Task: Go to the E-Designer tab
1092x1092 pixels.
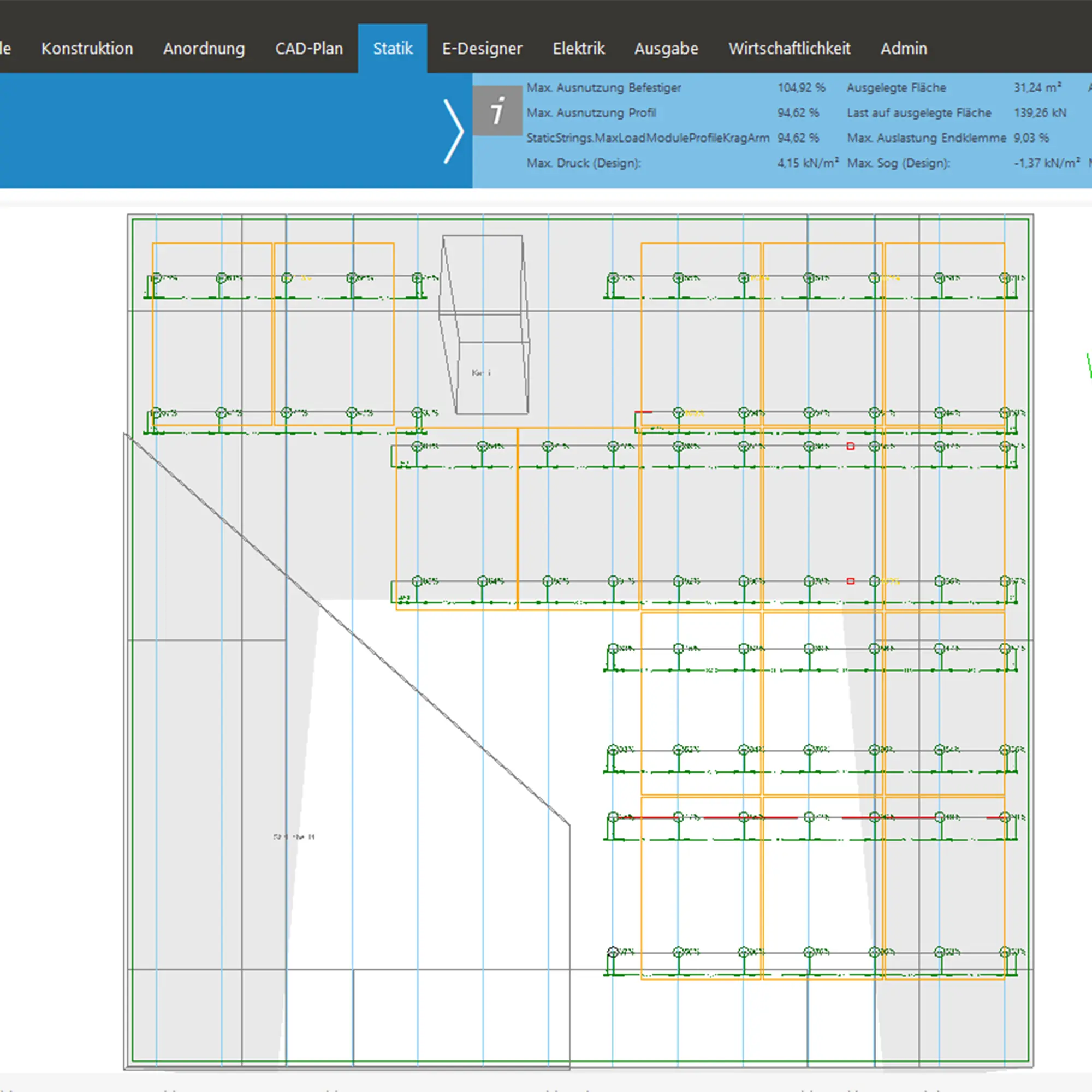Action: pyautogui.click(x=482, y=49)
